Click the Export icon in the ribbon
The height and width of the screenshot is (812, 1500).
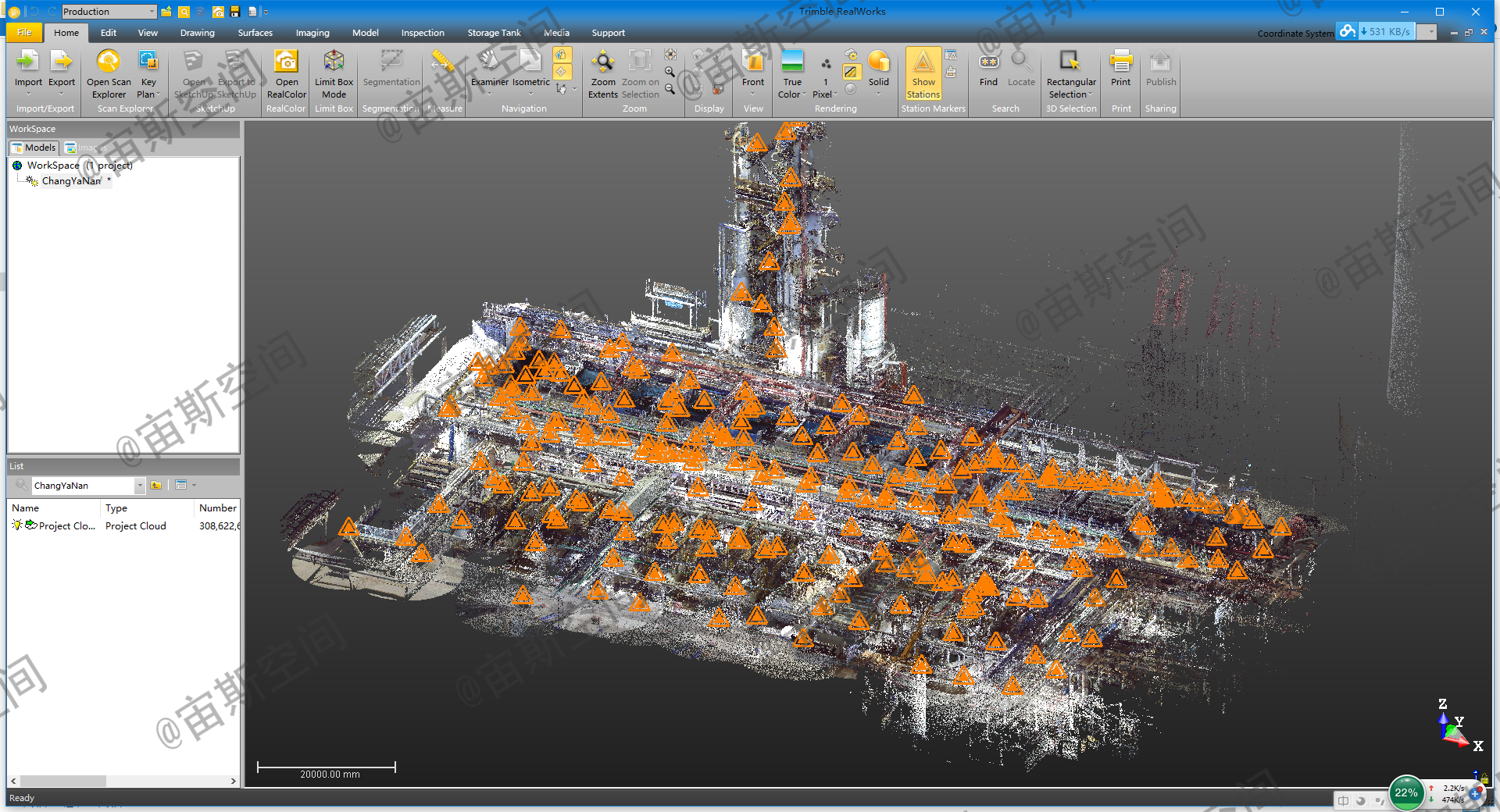pos(61,61)
